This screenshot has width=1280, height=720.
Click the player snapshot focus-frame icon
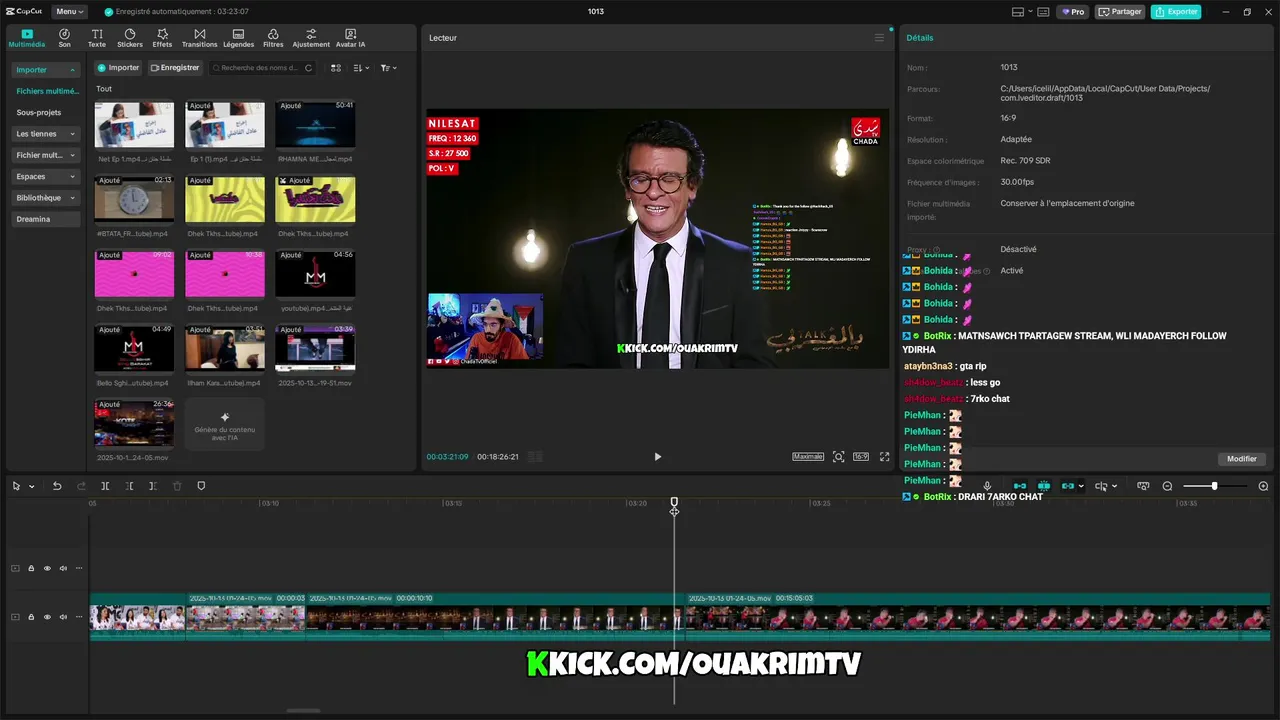click(839, 457)
